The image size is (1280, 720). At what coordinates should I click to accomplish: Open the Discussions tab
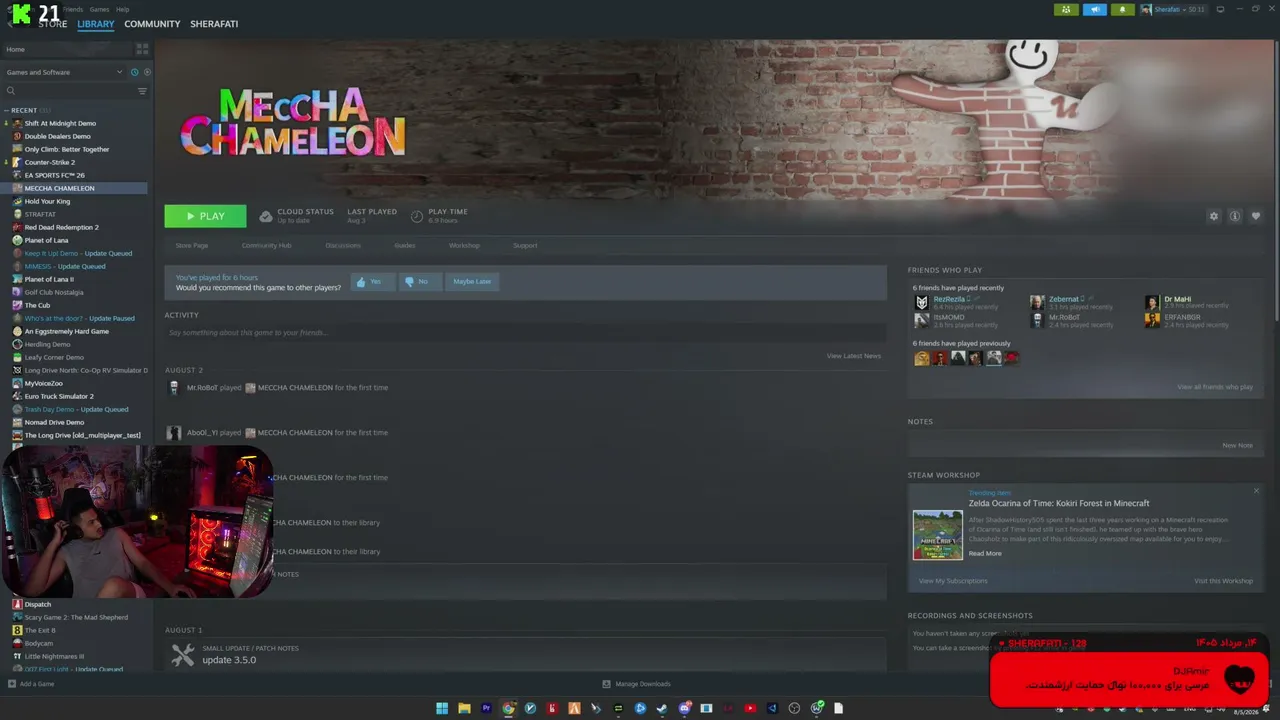click(x=343, y=245)
